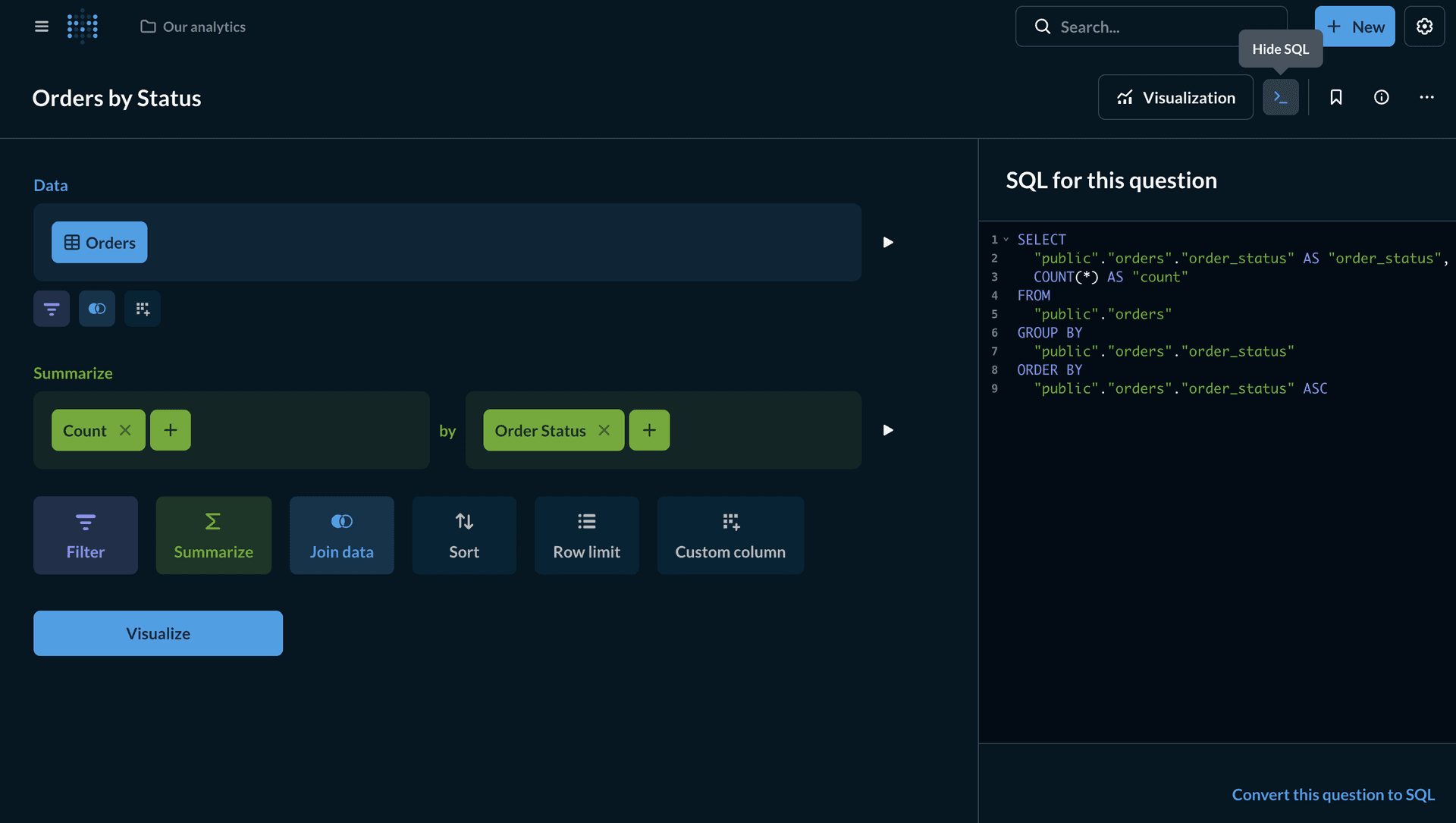Image resolution: width=1456 pixels, height=823 pixels.
Task: Hide the SQL panel via the console toggle
Action: (x=1281, y=97)
